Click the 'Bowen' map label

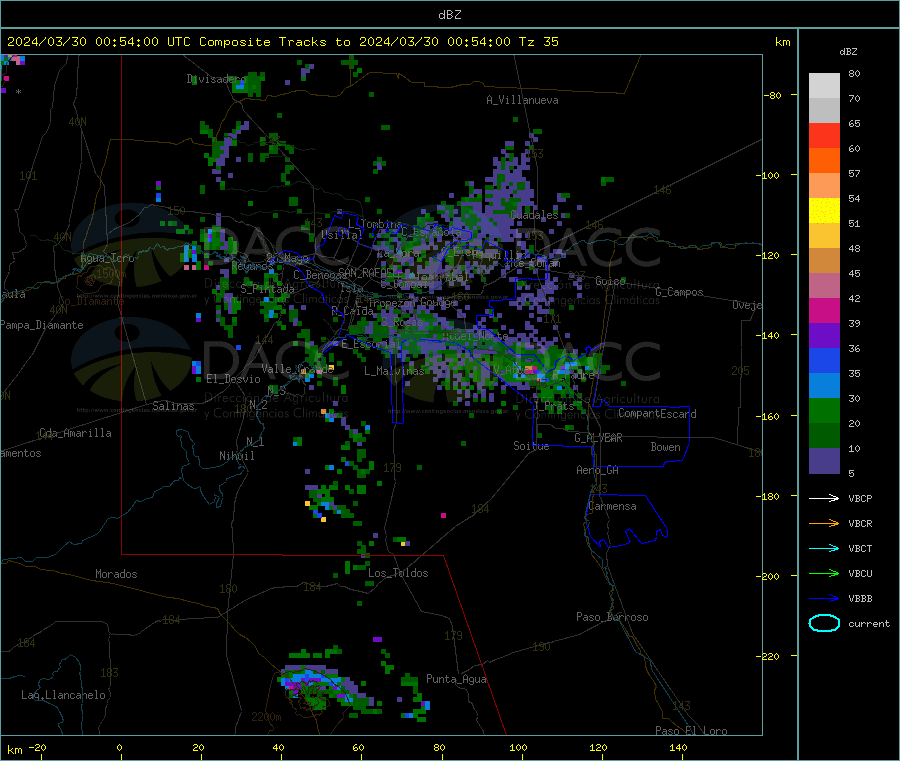pyautogui.click(x=665, y=447)
